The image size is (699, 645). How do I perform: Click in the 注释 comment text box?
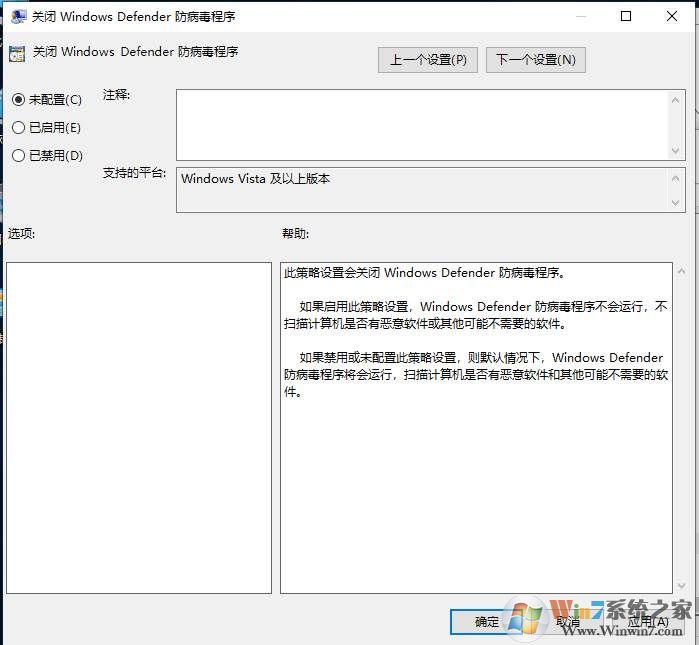point(422,125)
